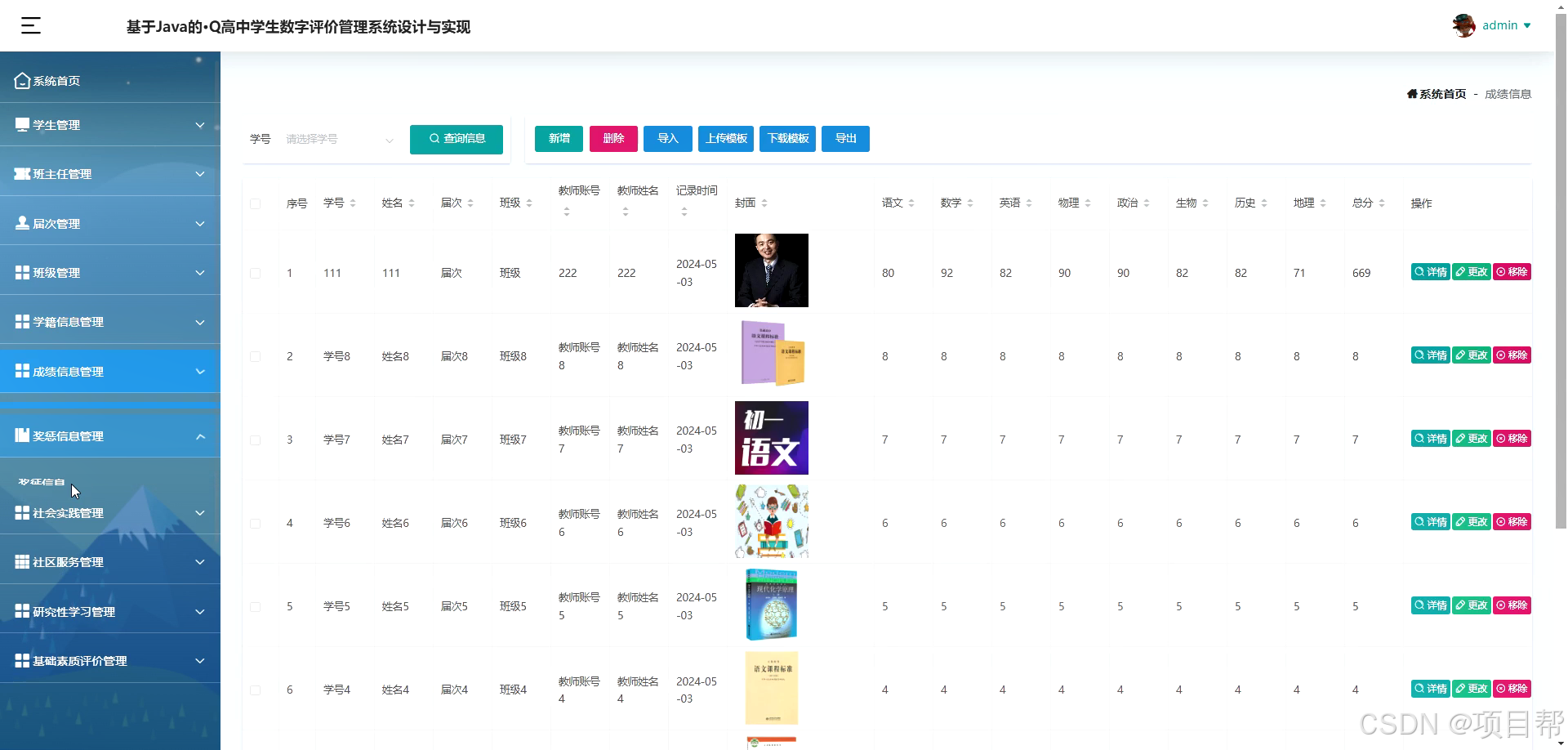Image resolution: width=1568 pixels, height=750 pixels.
Task: Sort the 英语 column
Action: (1029, 203)
